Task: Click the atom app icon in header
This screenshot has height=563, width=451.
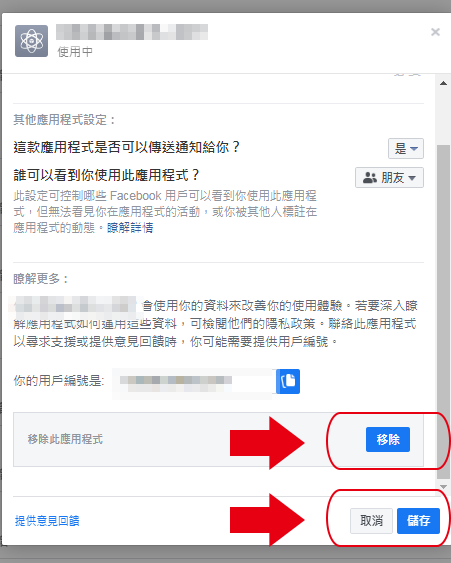Action: pyautogui.click(x=31, y=41)
